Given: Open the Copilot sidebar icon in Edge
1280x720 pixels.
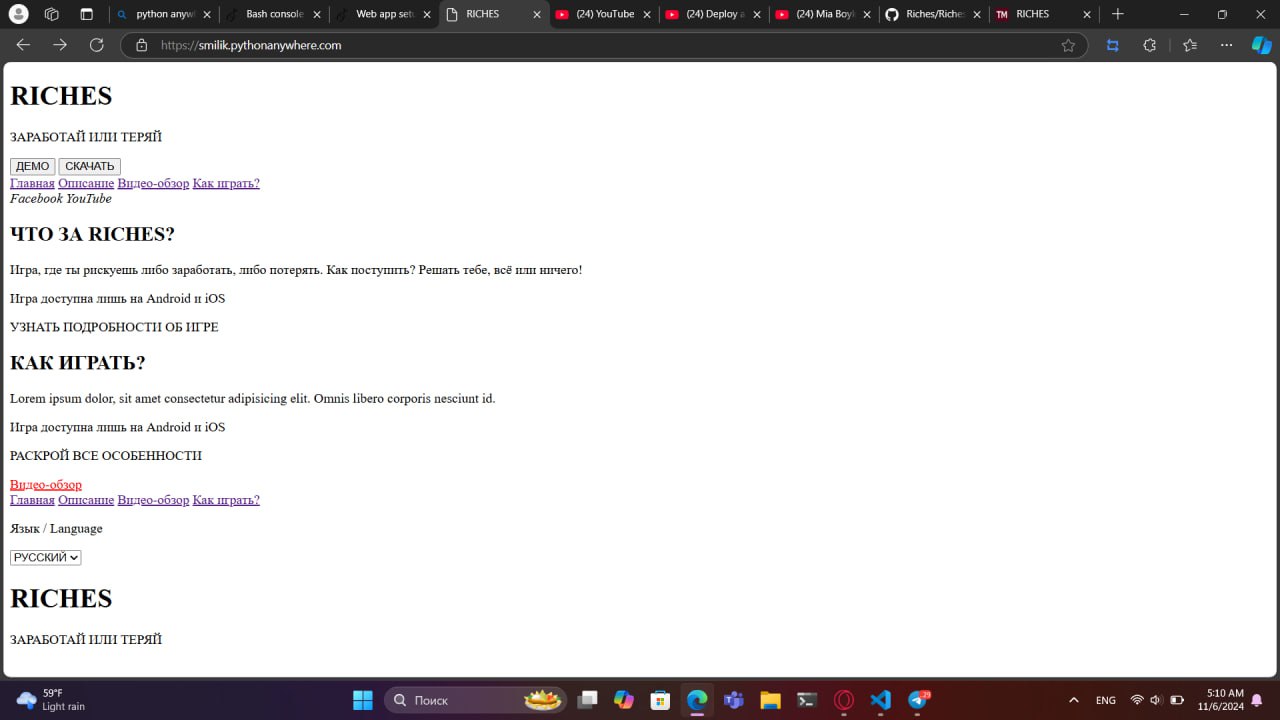Looking at the screenshot, I should pos(1262,45).
